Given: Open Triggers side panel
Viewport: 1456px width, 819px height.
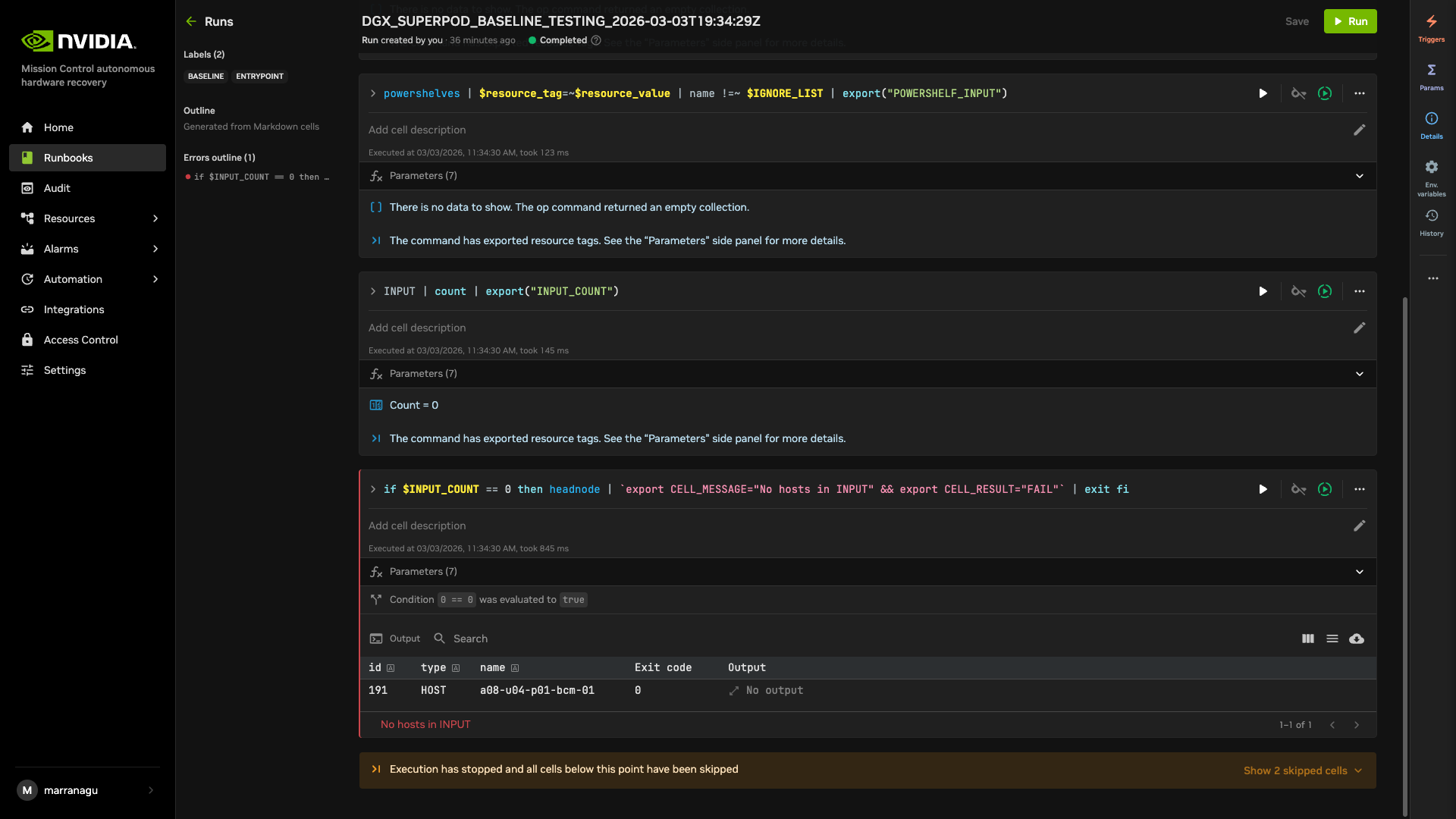Looking at the screenshot, I should (x=1431, y=28).
